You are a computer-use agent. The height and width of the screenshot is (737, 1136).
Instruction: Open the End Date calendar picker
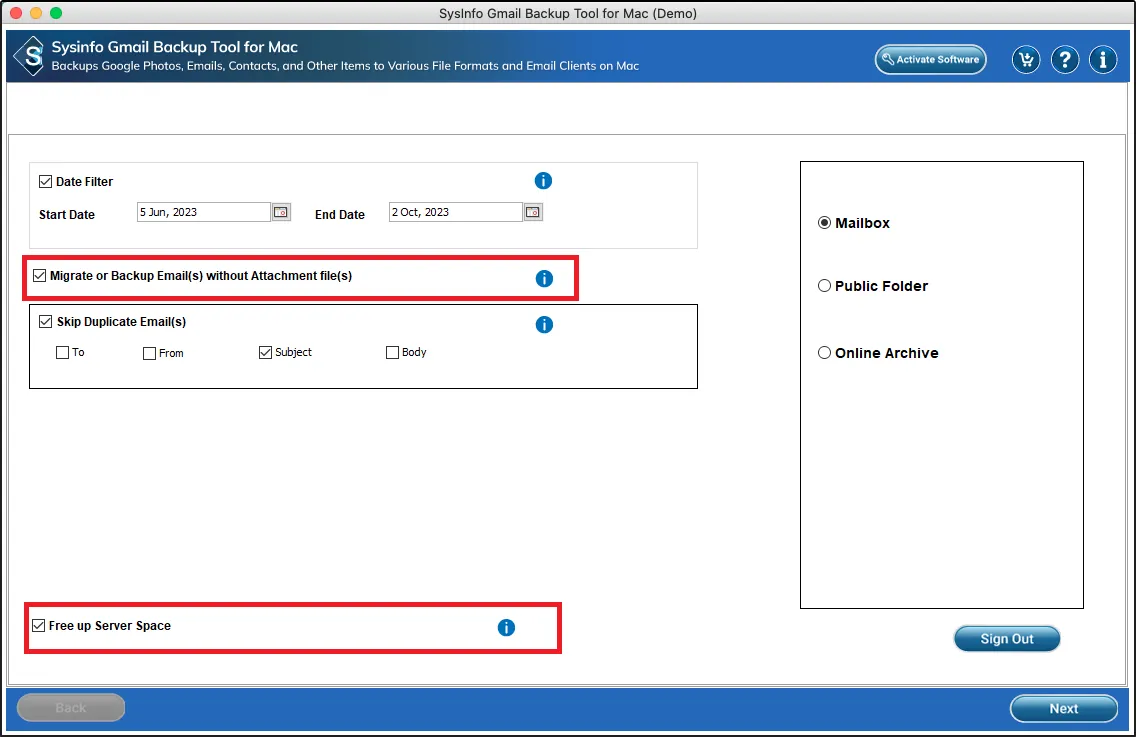(x=533, y=212)
